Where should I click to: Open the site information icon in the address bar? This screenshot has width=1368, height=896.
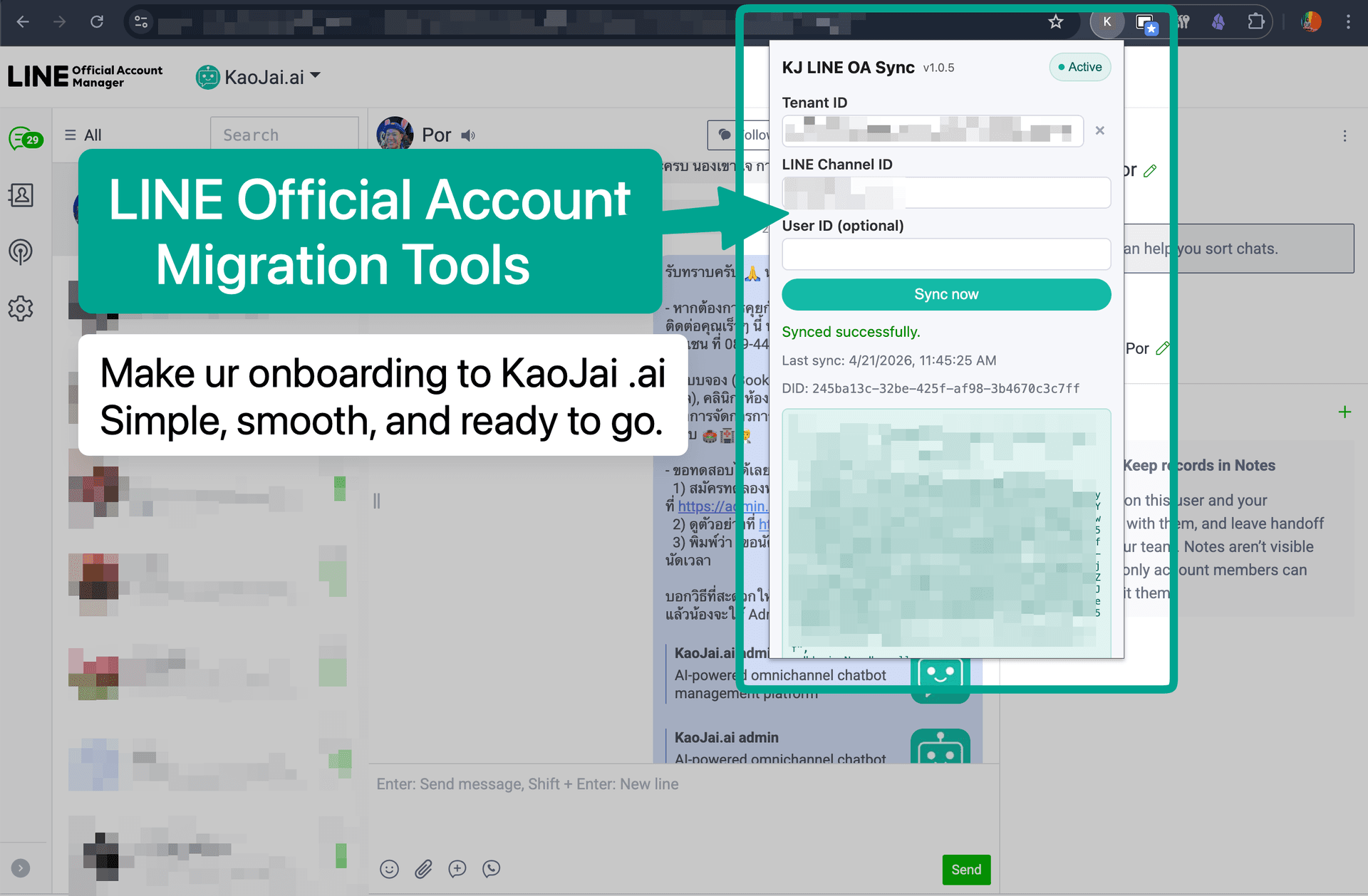pos(141,22)
